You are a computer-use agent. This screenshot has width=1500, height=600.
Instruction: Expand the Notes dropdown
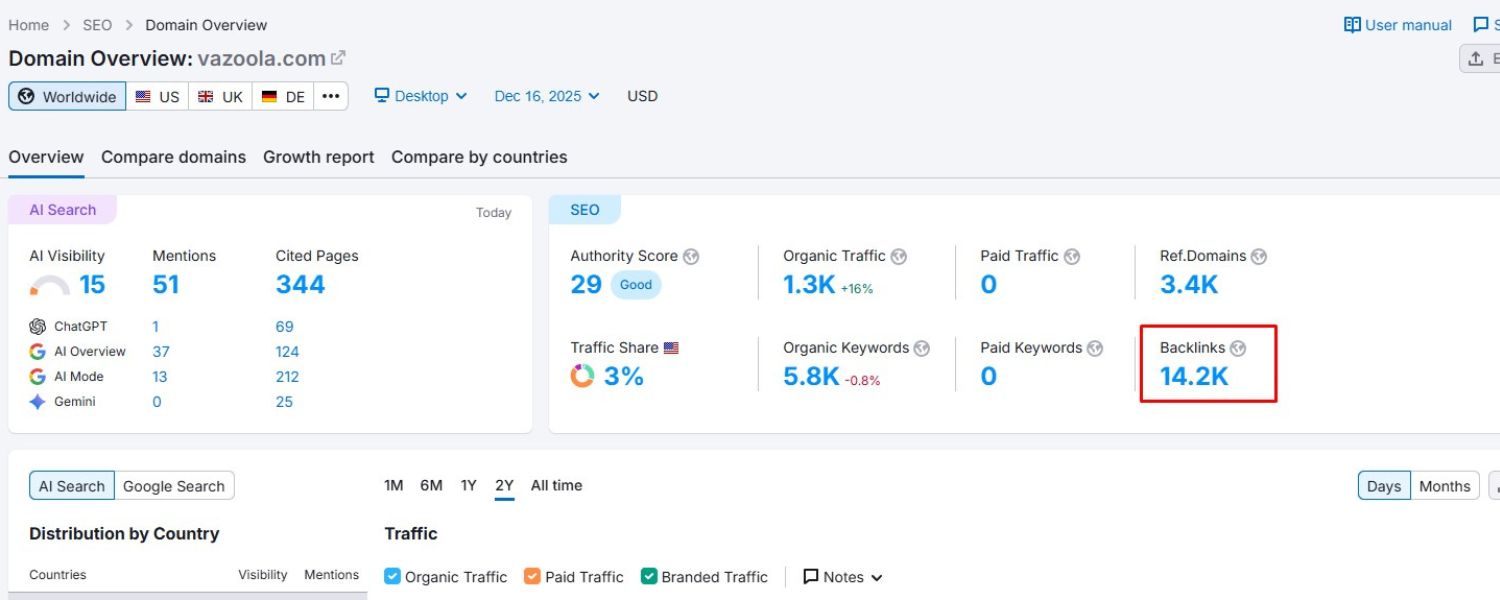842,576
